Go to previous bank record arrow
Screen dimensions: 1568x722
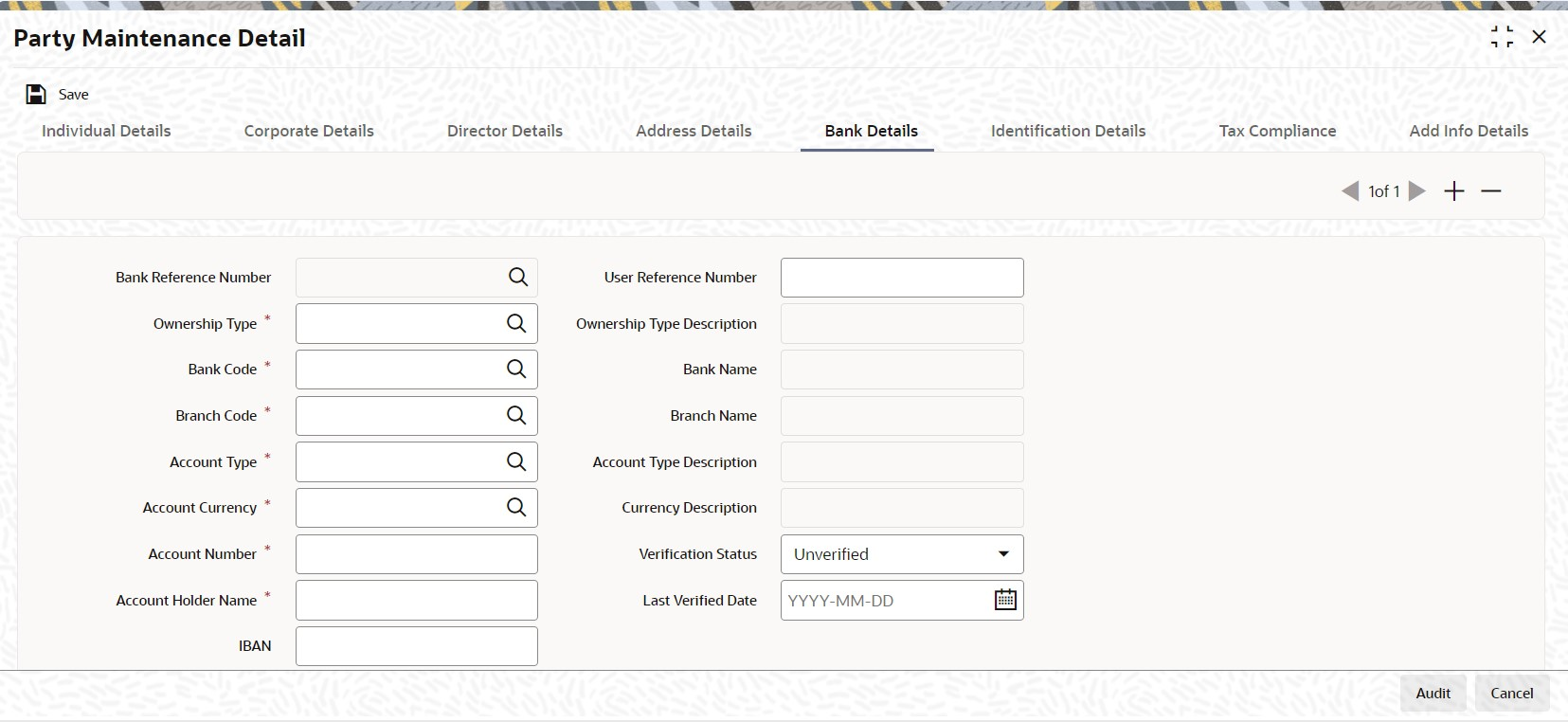point(1350,191)
